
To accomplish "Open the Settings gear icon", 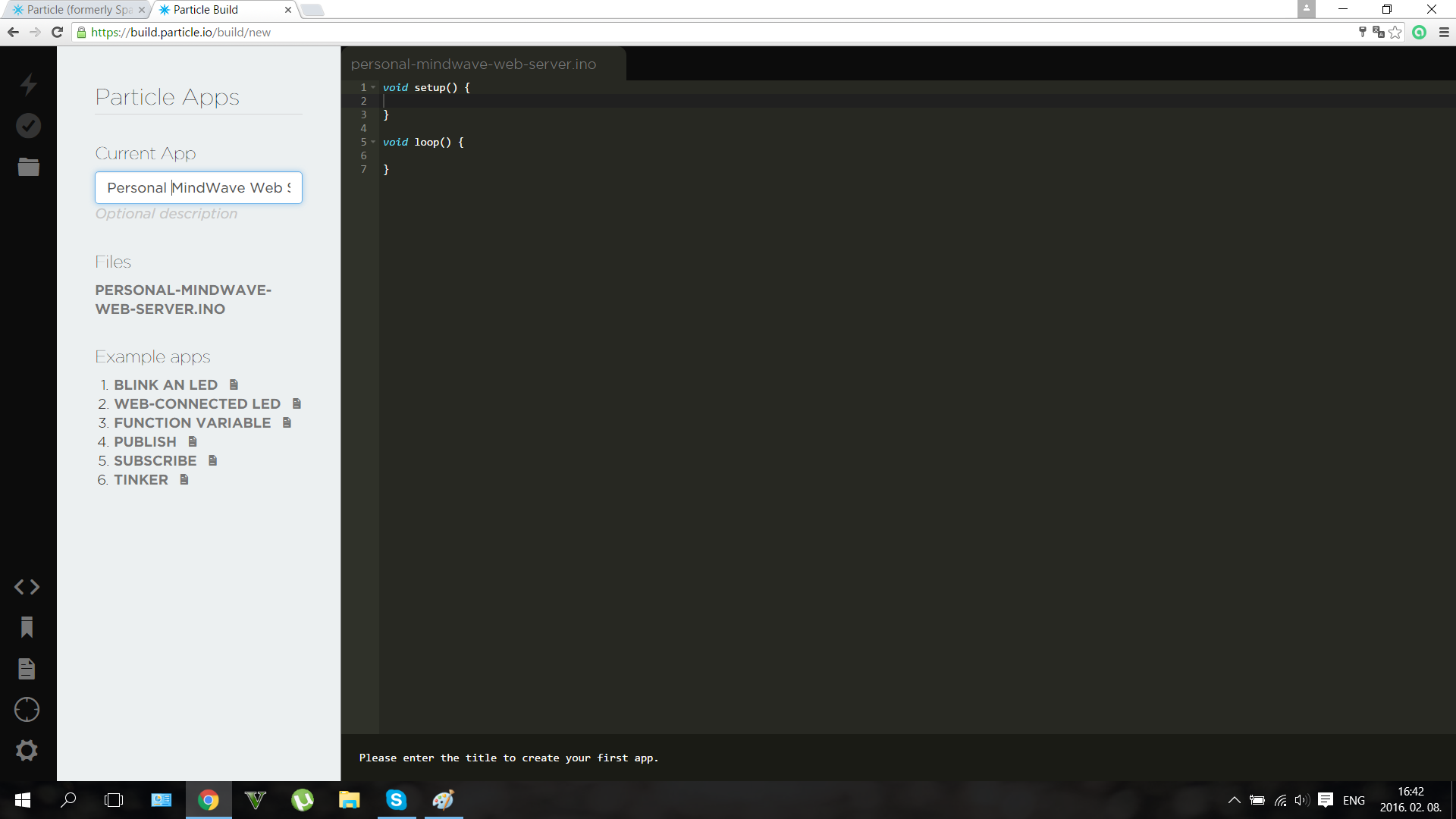I will (27, 751).
